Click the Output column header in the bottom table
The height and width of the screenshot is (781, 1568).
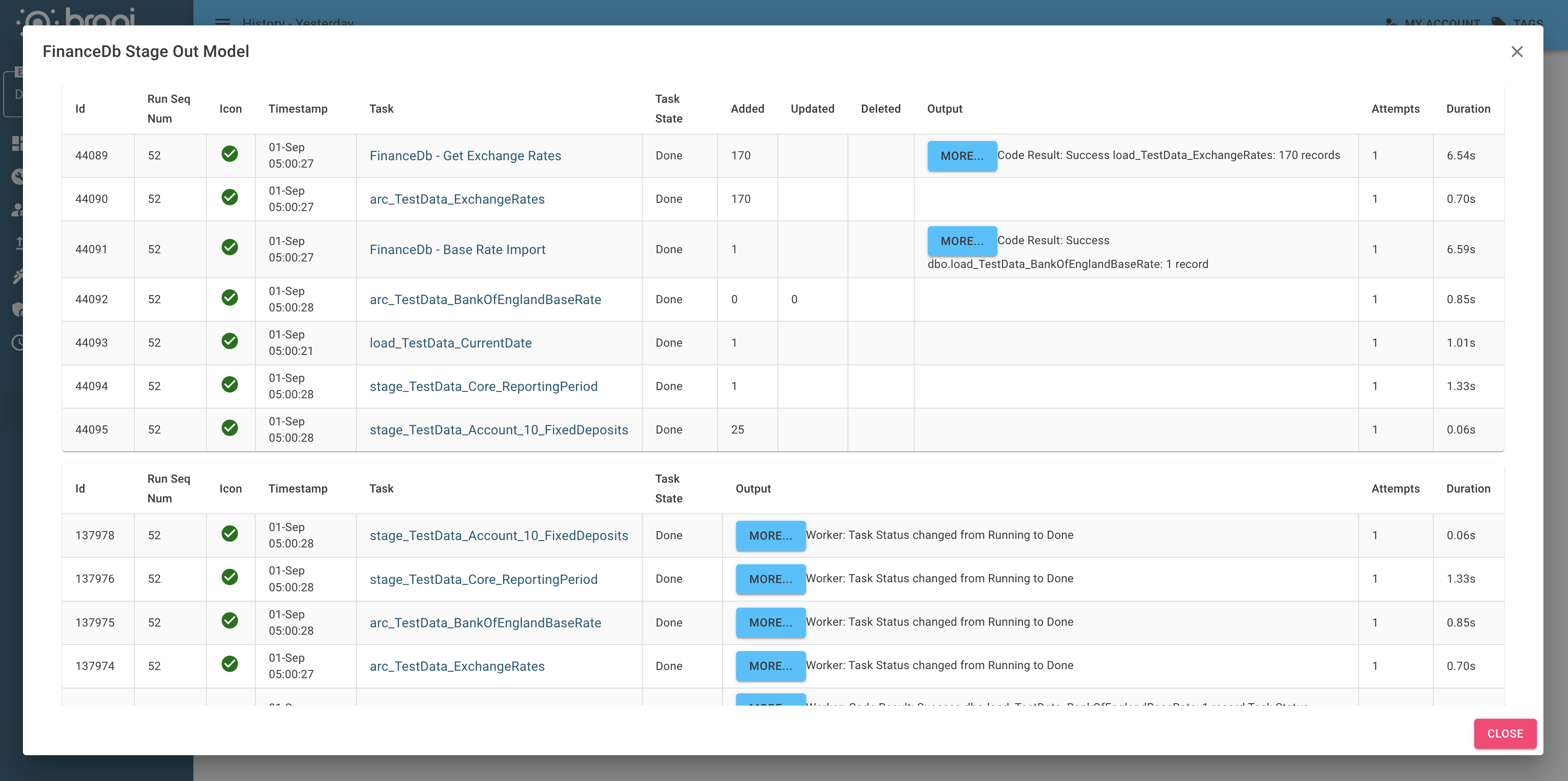pyautogui.click(x=753, y=489)
